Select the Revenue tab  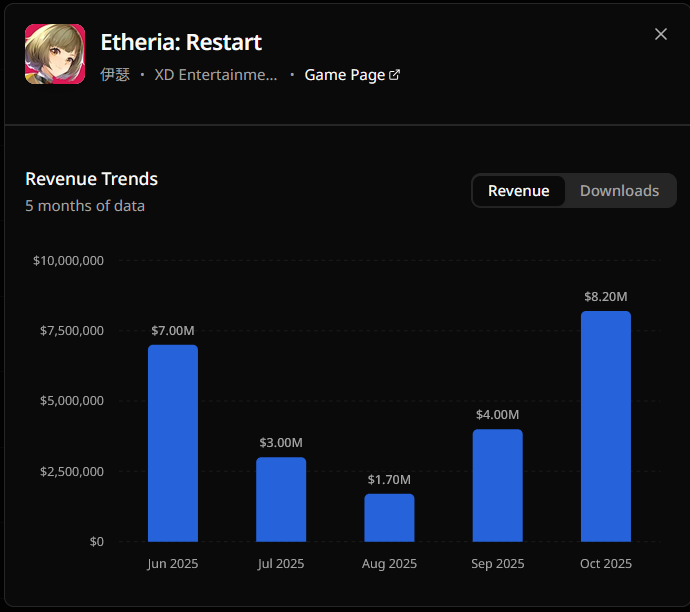pos(518,191)
